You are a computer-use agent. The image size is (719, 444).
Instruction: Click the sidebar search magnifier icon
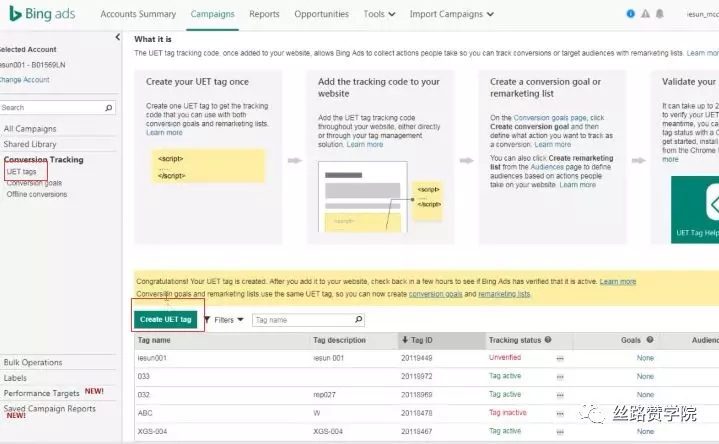(109, 107)
